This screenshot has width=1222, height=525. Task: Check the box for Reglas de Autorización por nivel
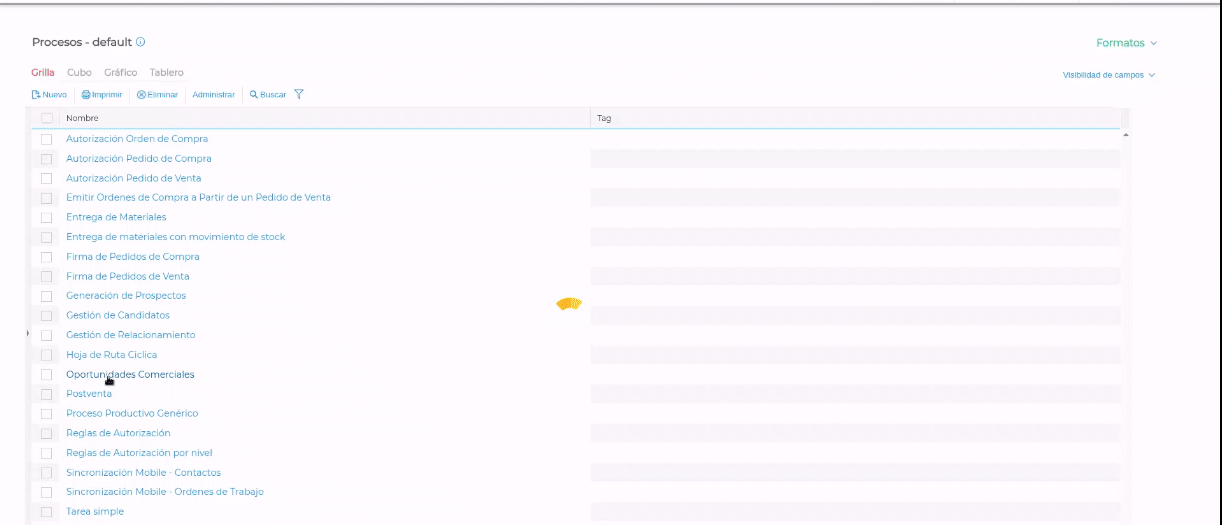46,453
